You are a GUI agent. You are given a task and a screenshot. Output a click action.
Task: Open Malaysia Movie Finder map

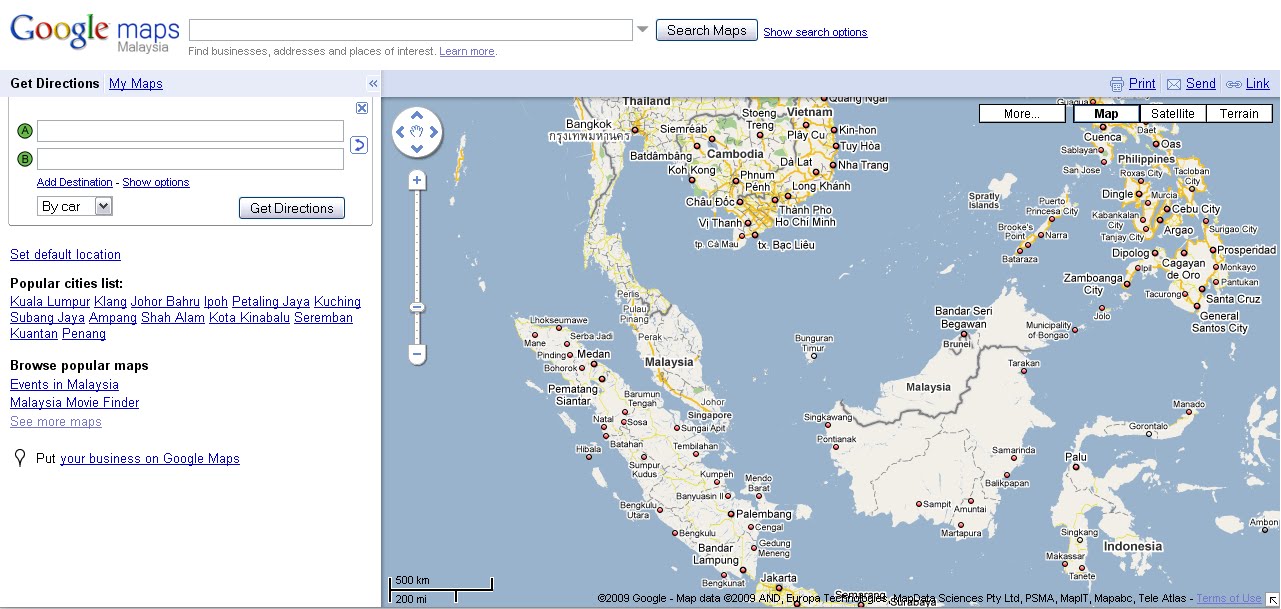74,403
